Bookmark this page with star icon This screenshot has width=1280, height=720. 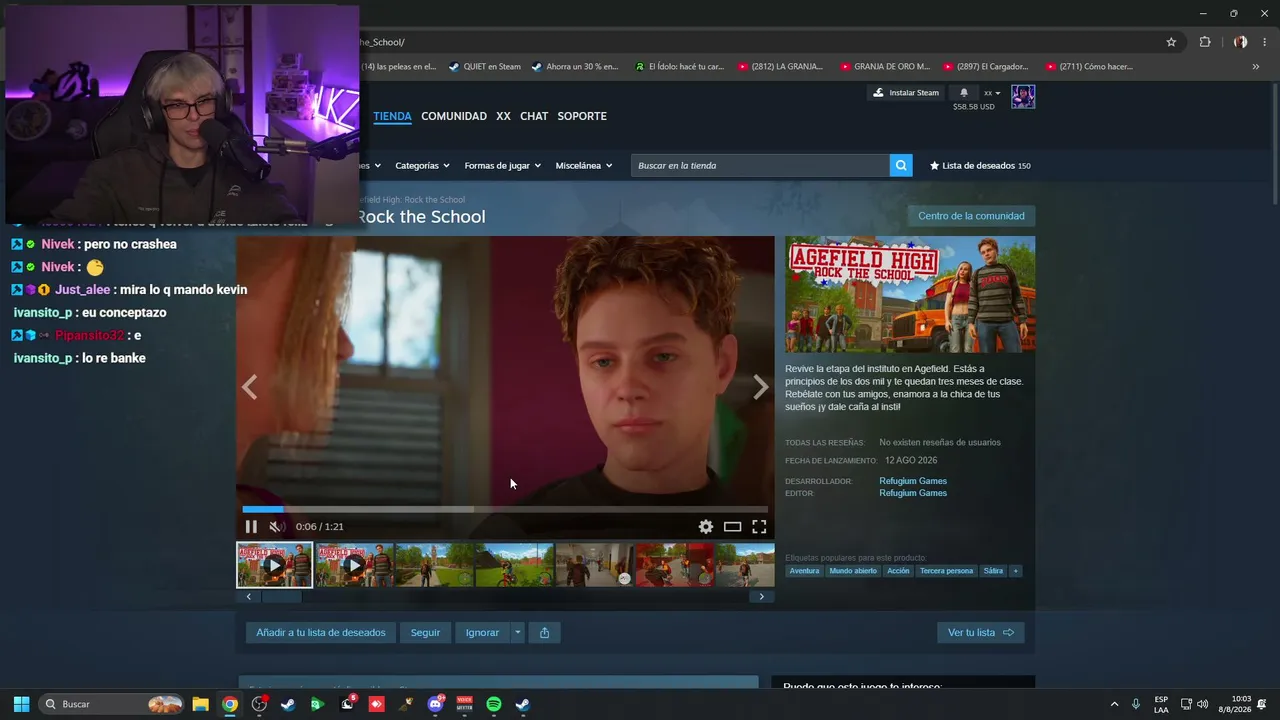1171,42
